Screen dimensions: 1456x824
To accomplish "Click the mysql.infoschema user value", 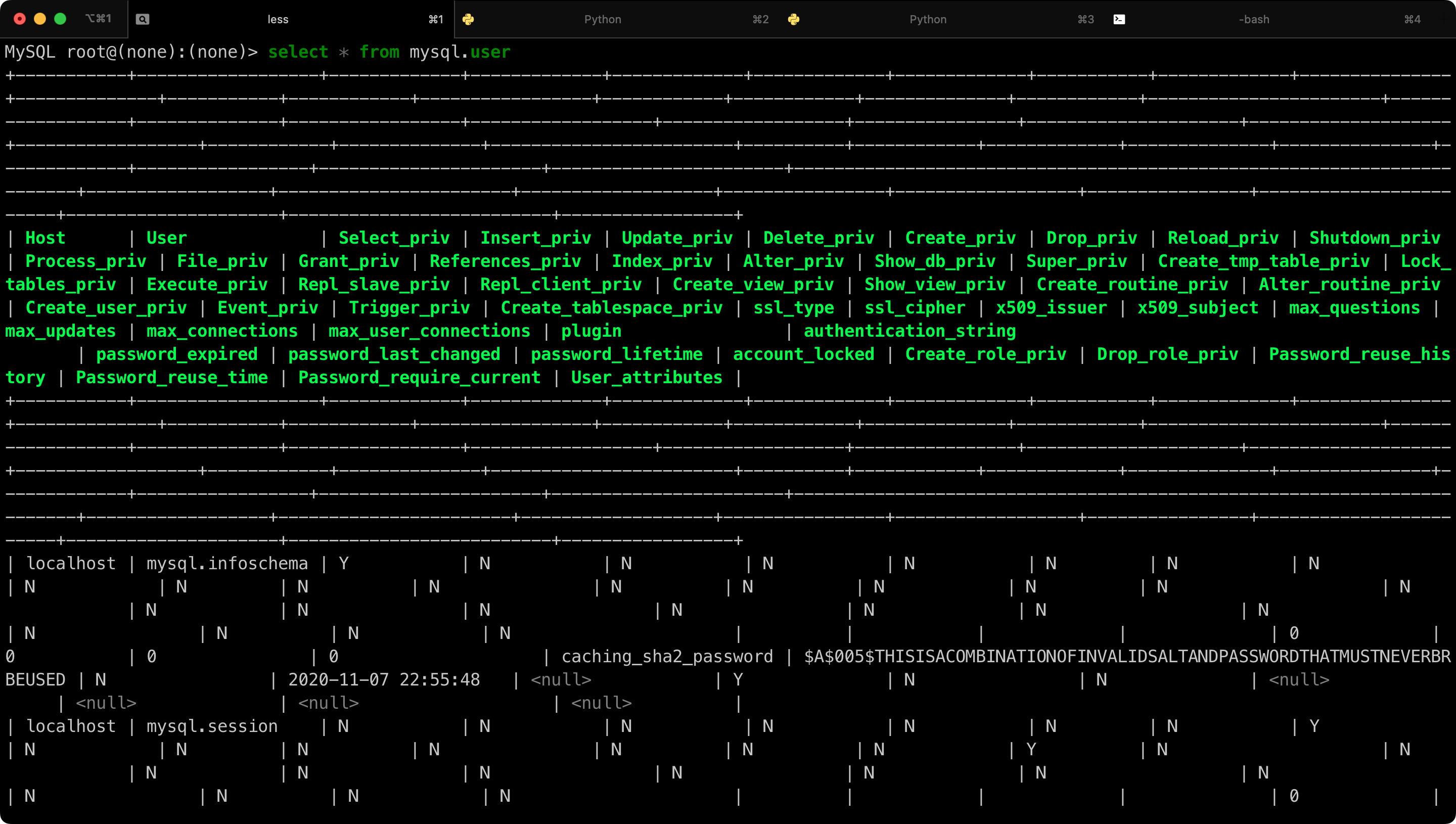I will coord(227,564).
